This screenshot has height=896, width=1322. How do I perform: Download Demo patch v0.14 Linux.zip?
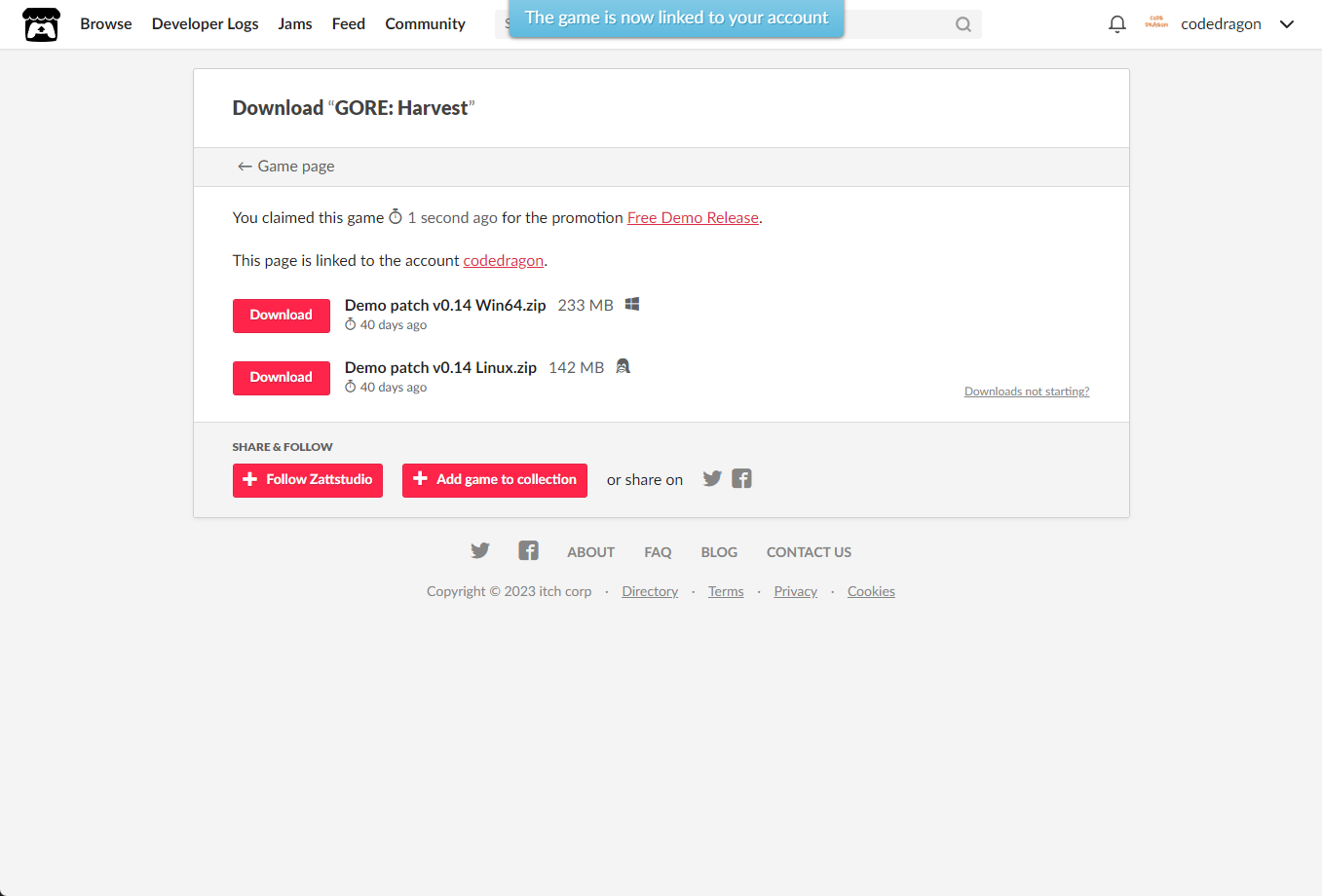click(282, 378)
